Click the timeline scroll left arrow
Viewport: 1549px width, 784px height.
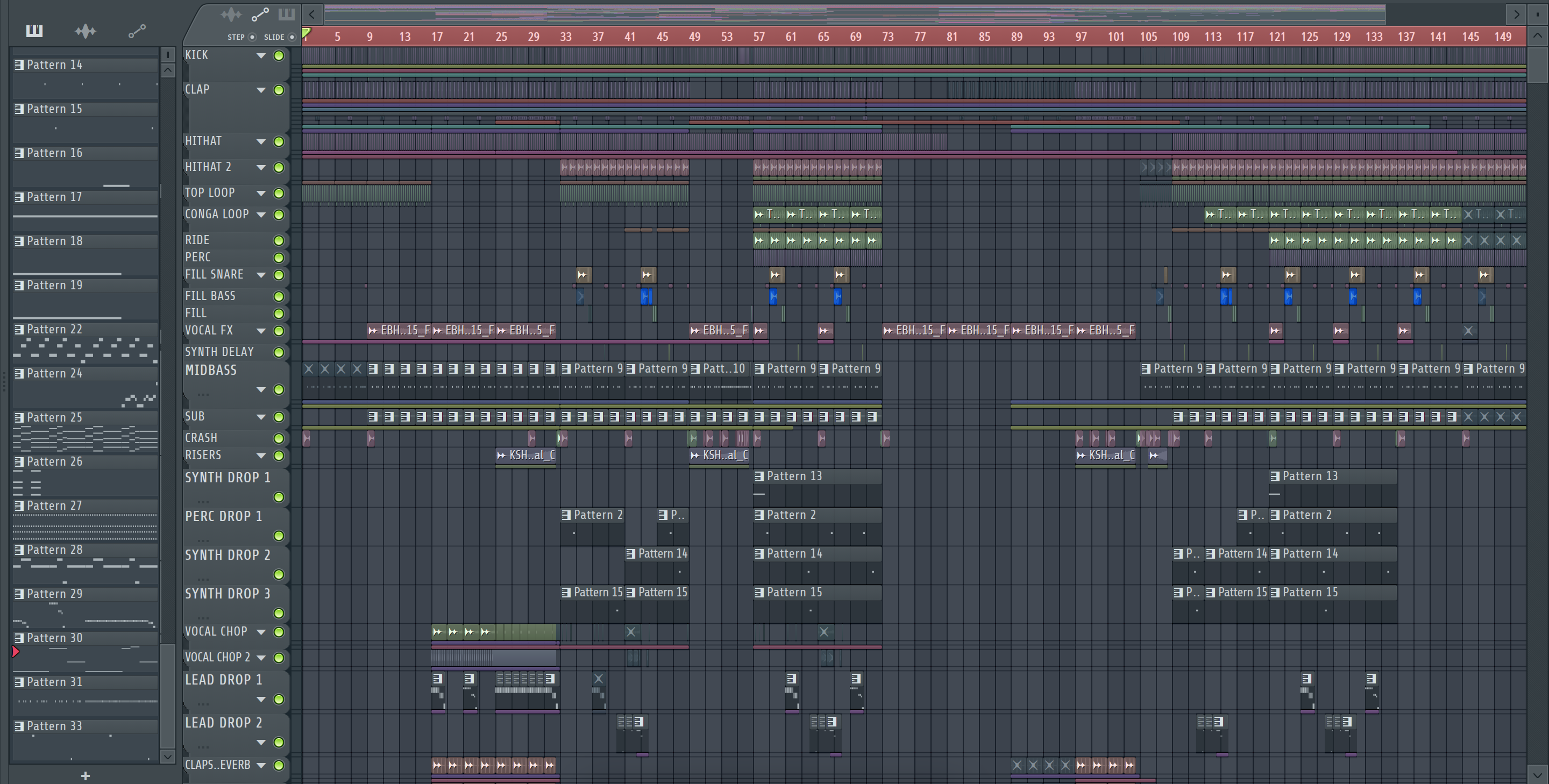[x=312, y=14]
